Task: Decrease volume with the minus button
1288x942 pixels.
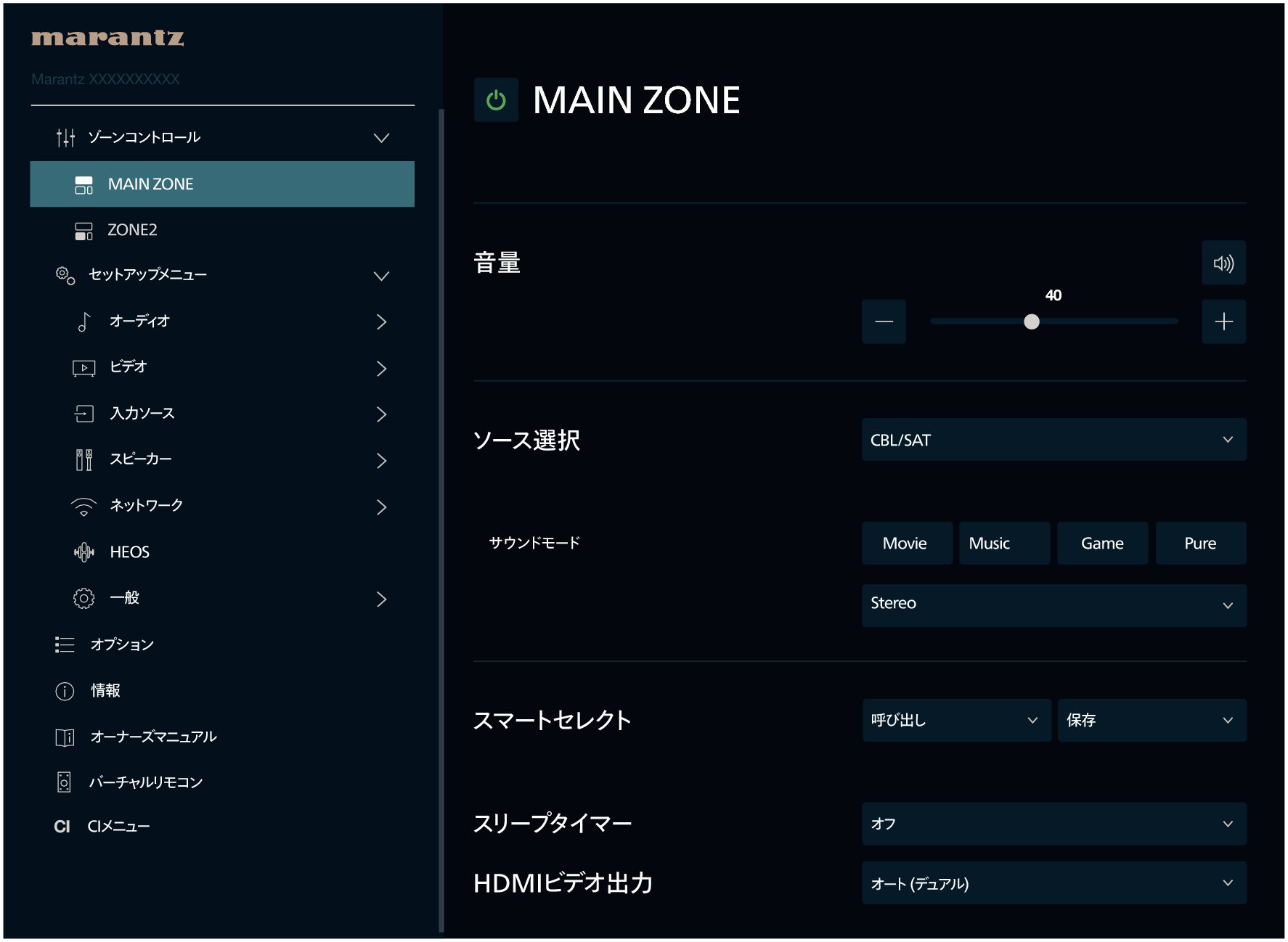Action: click(884, 321)
